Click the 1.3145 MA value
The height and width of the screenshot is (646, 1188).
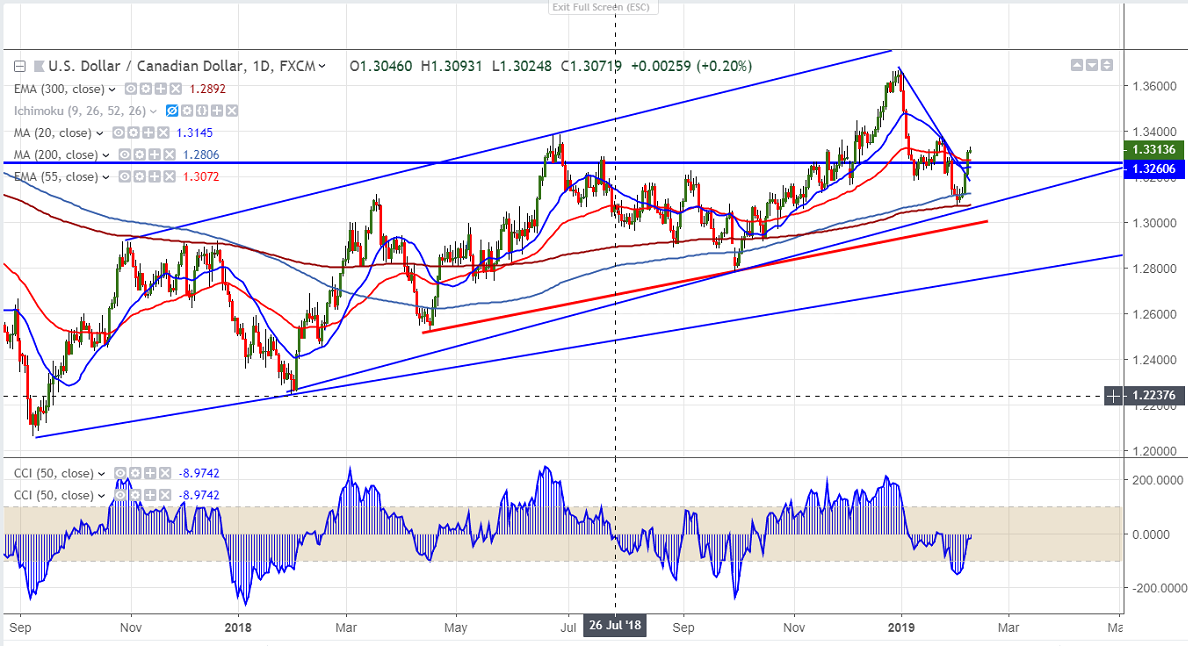coord(195,133)
